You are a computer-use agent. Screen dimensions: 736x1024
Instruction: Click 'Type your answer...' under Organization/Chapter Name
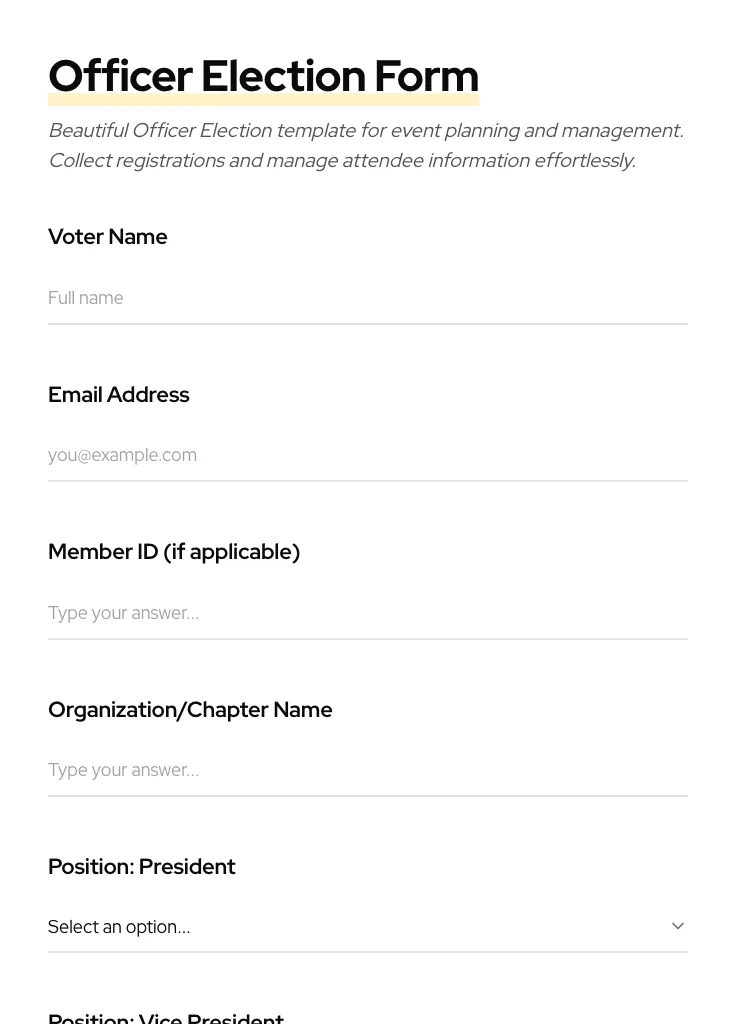point(123,770)
